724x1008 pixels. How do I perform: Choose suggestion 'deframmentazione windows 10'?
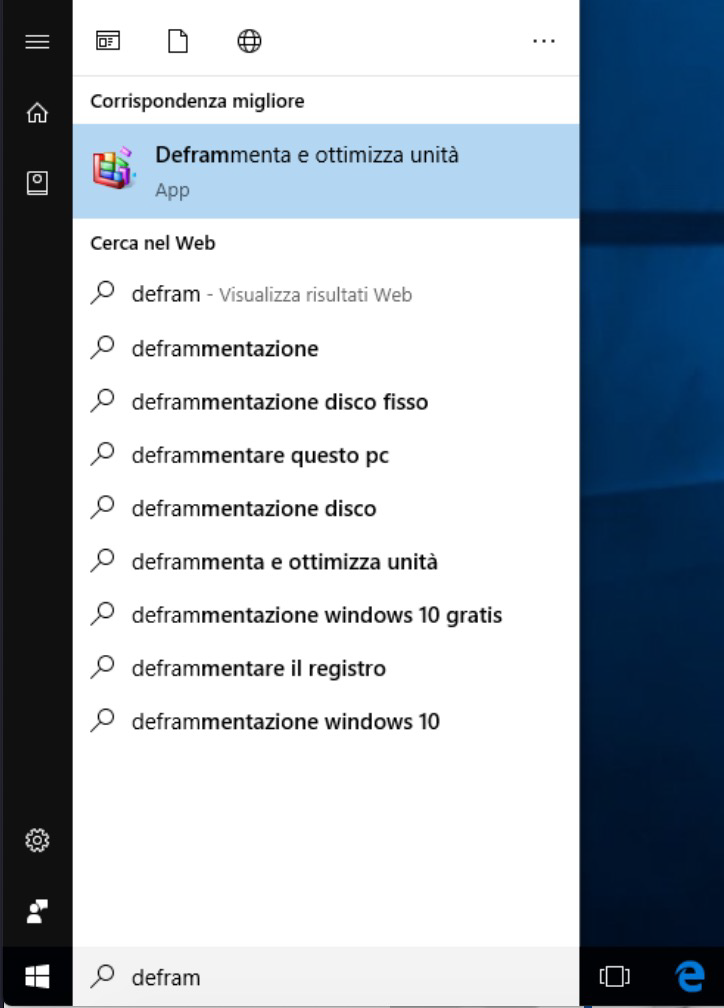326,721
